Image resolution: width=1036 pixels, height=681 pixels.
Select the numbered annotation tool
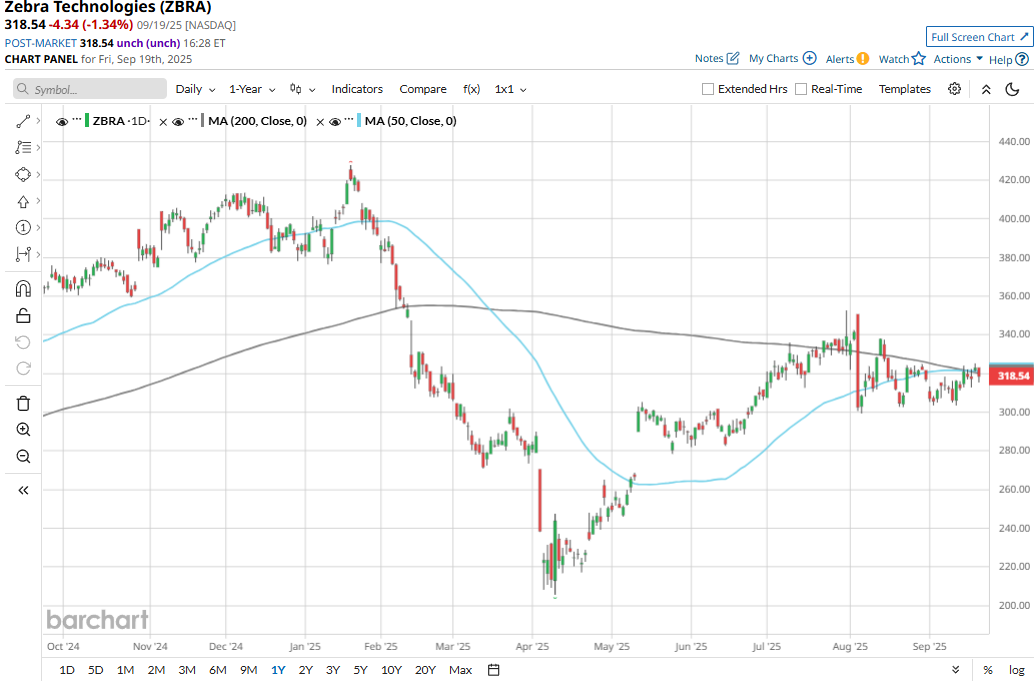(23, 228)
